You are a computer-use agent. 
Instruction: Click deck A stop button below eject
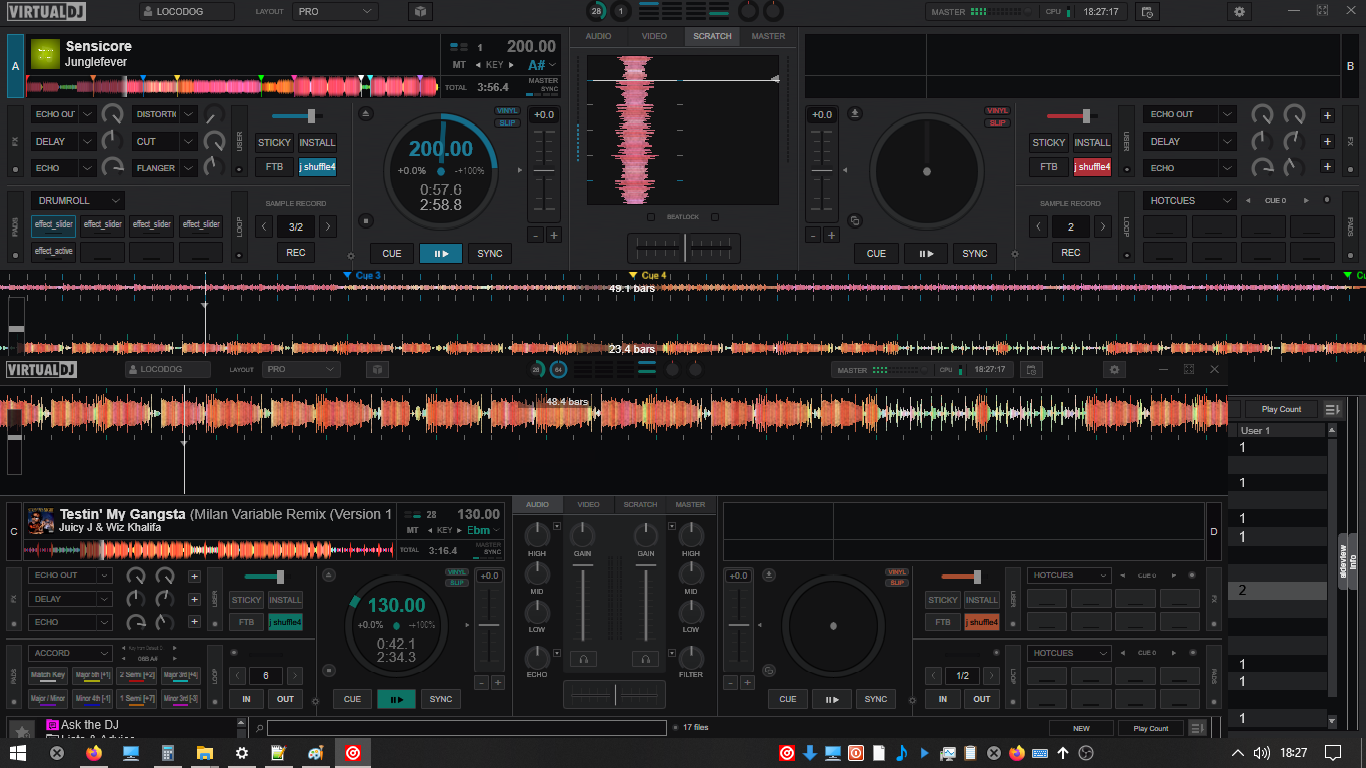point(365,220)
